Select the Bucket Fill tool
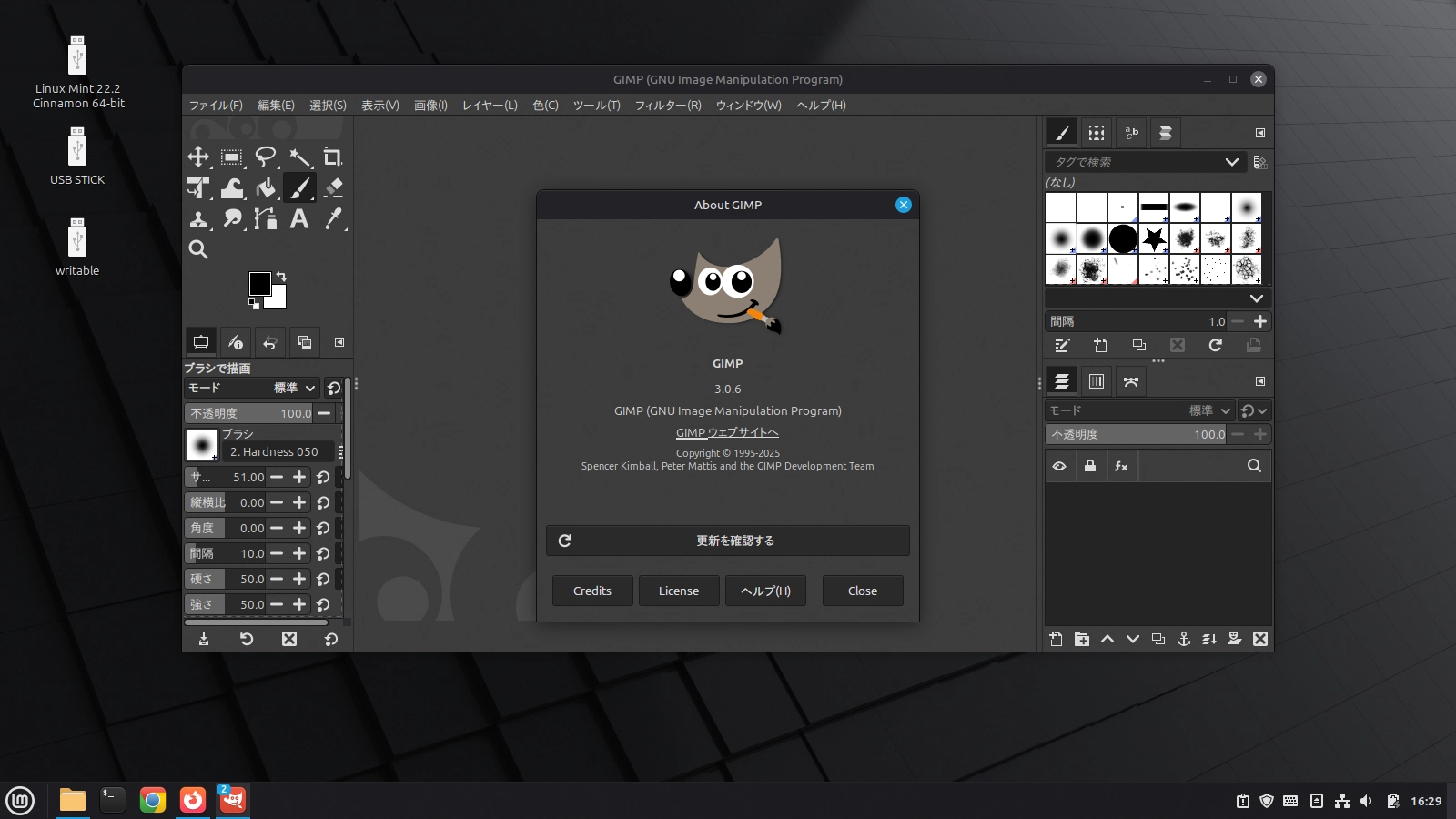Image resolution: width=1456 pixels, height=819 pixels. [x=266, y=188]
